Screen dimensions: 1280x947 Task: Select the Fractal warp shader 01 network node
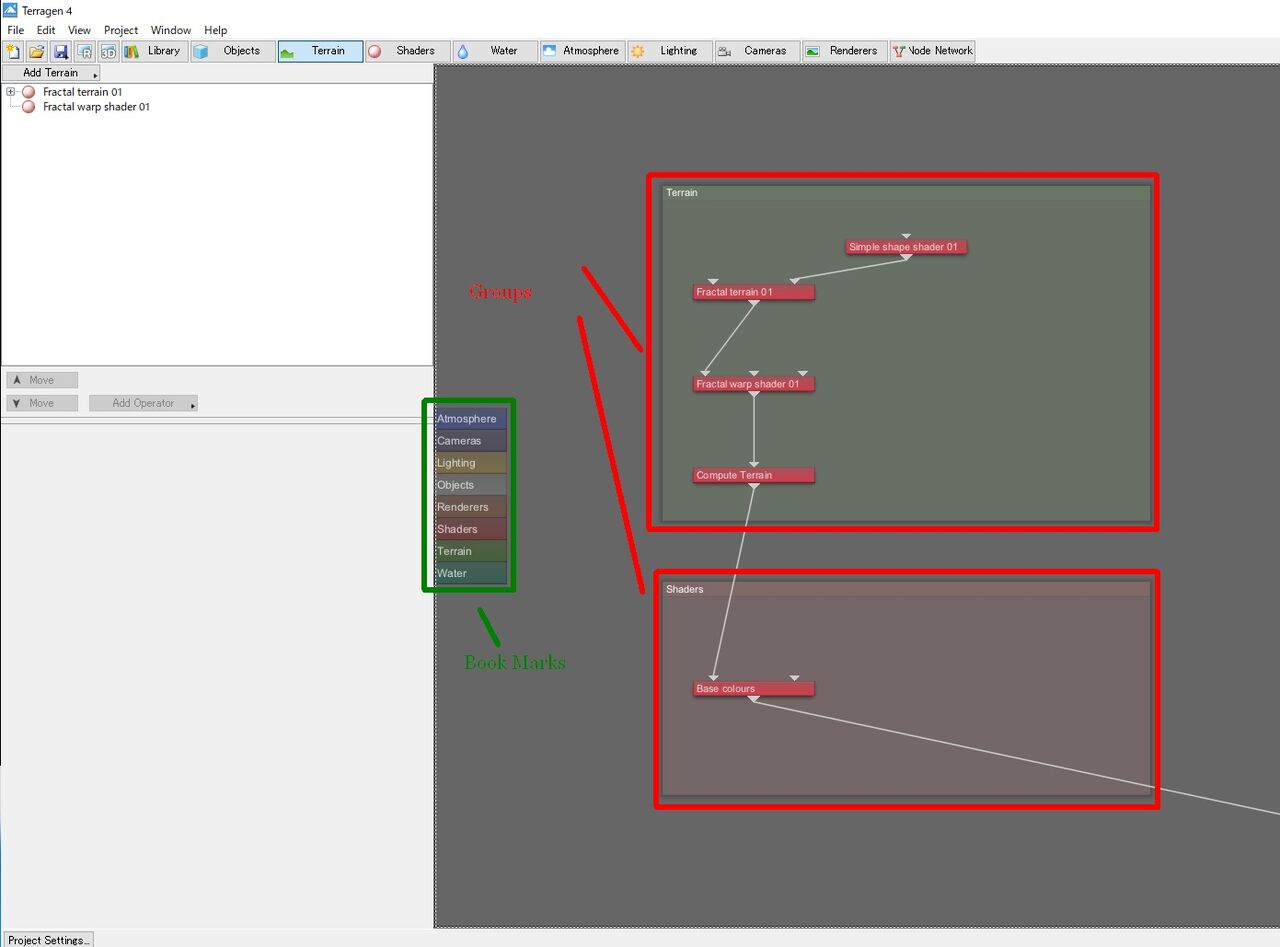pos(754,384)
